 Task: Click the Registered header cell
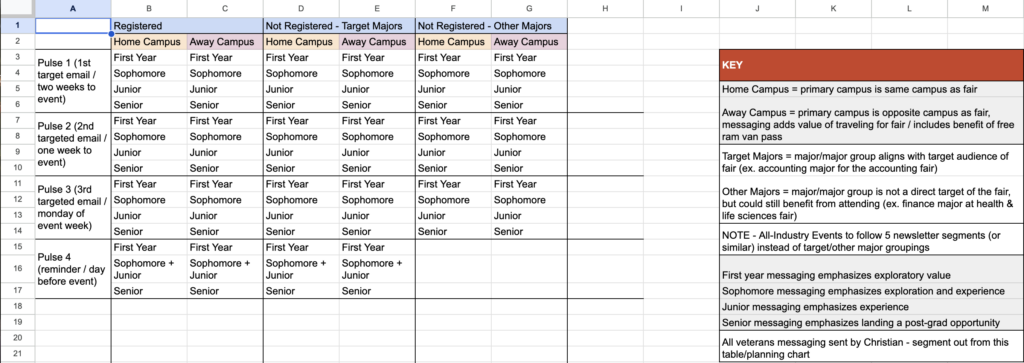(187, 26)
